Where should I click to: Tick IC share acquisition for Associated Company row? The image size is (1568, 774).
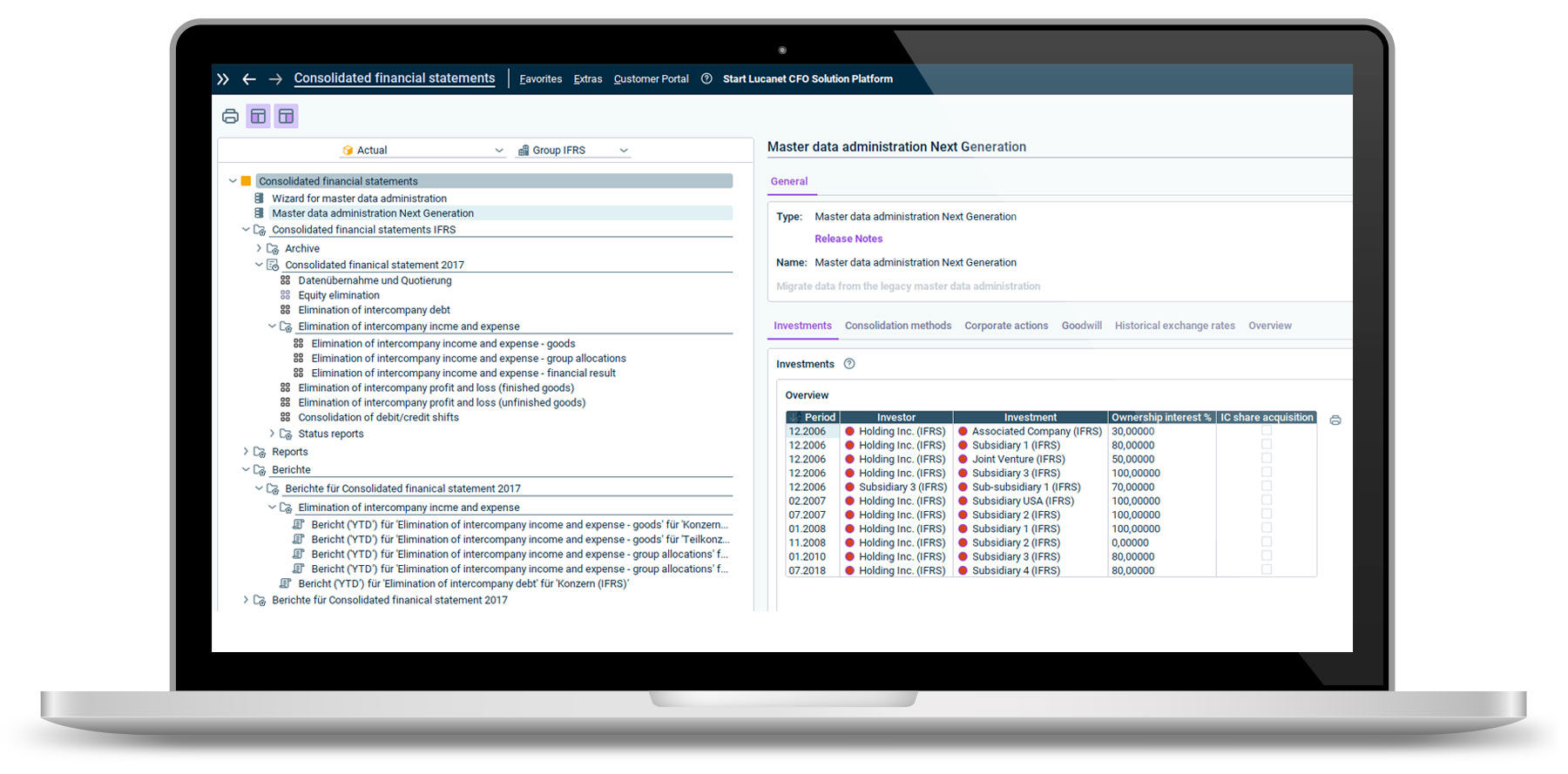point(1267,430)
